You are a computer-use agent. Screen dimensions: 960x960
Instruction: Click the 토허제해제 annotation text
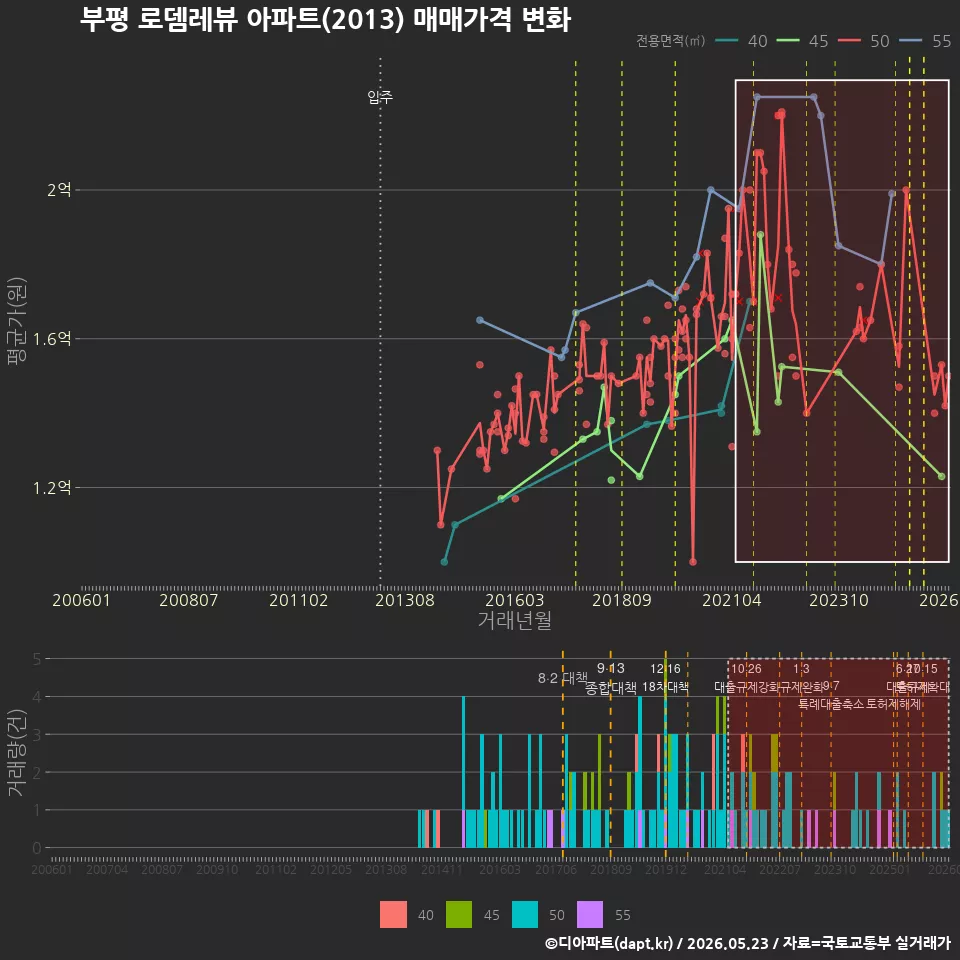pos(894,703)
